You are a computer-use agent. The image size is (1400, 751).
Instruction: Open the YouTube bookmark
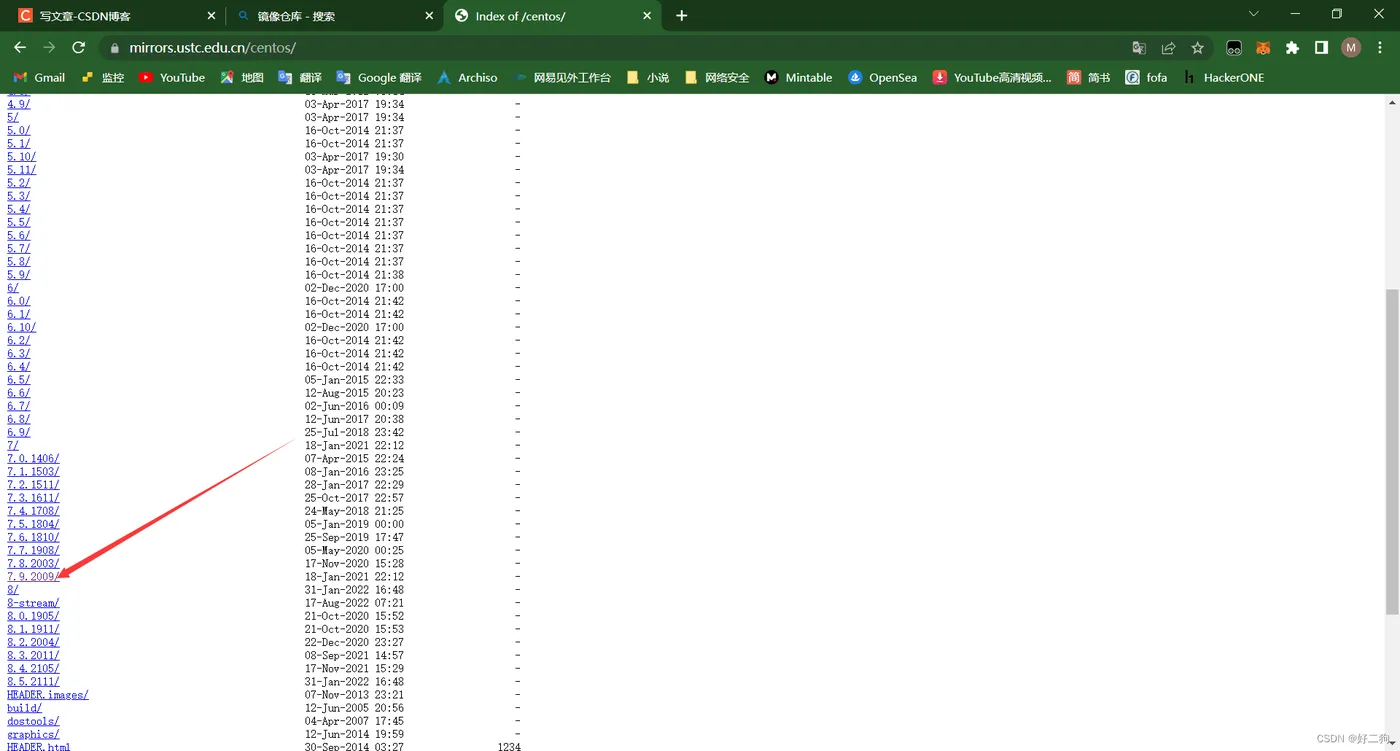[172, 77]
